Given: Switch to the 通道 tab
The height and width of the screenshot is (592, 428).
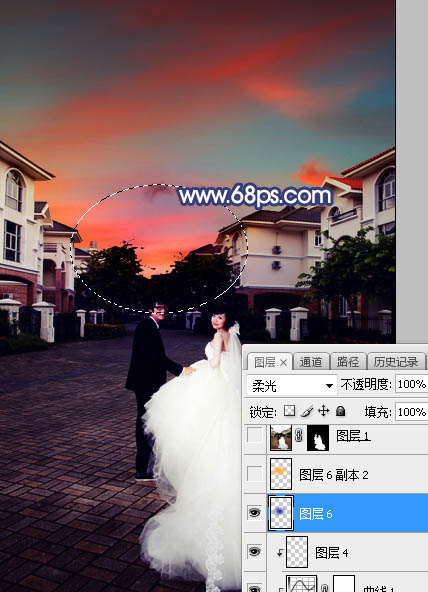Looking at the screenshot, I should (311, 362).
